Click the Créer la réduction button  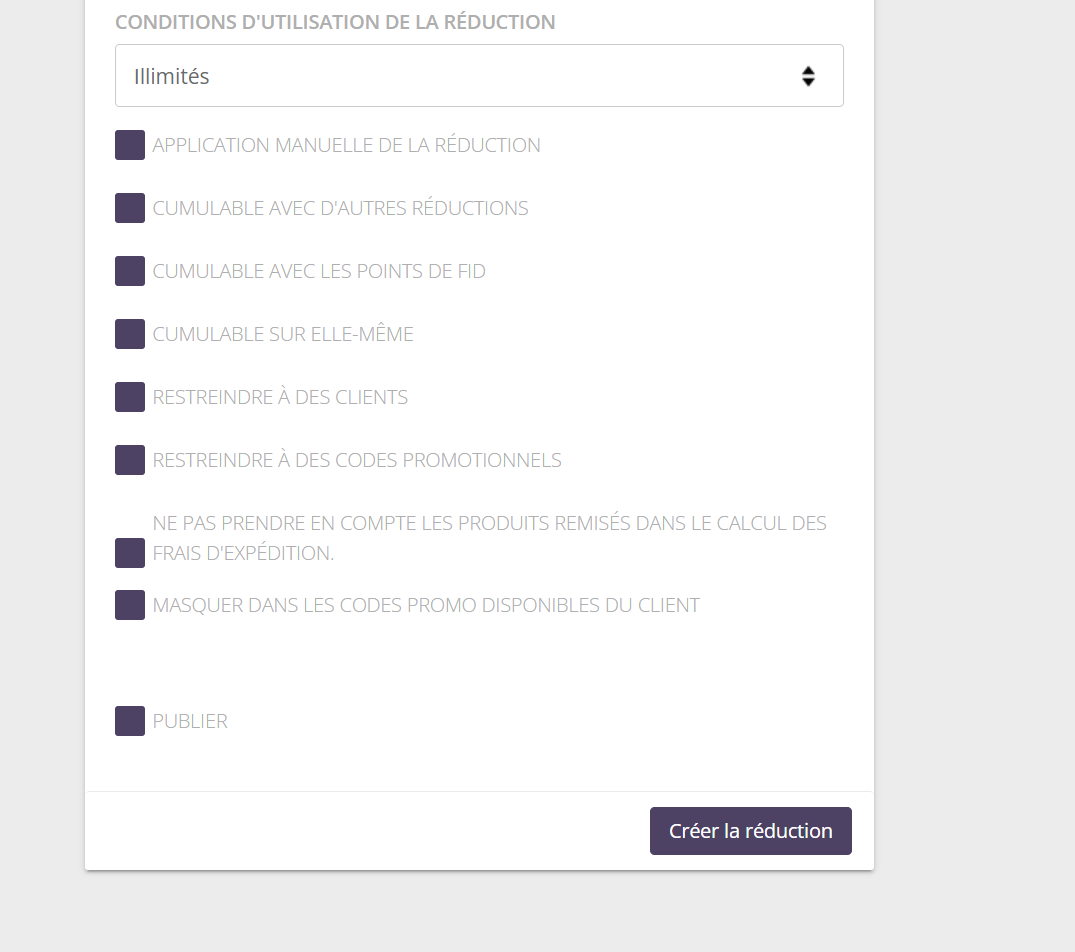[751, 831]
